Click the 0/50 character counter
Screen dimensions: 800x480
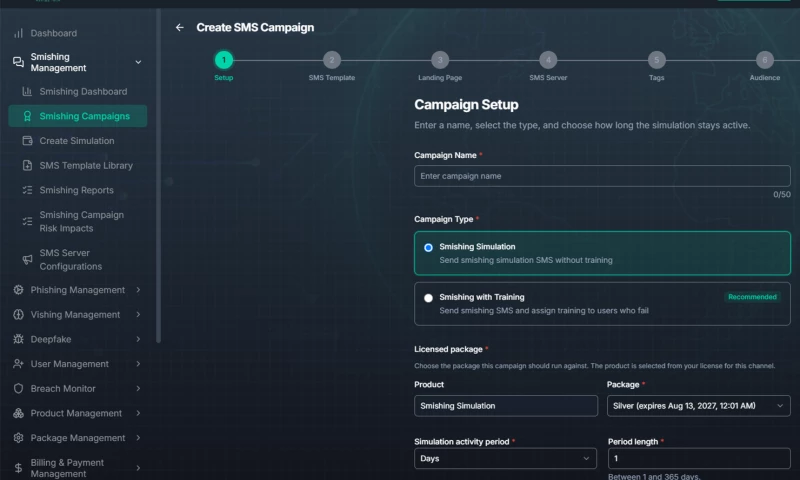[x=782, y=194]
